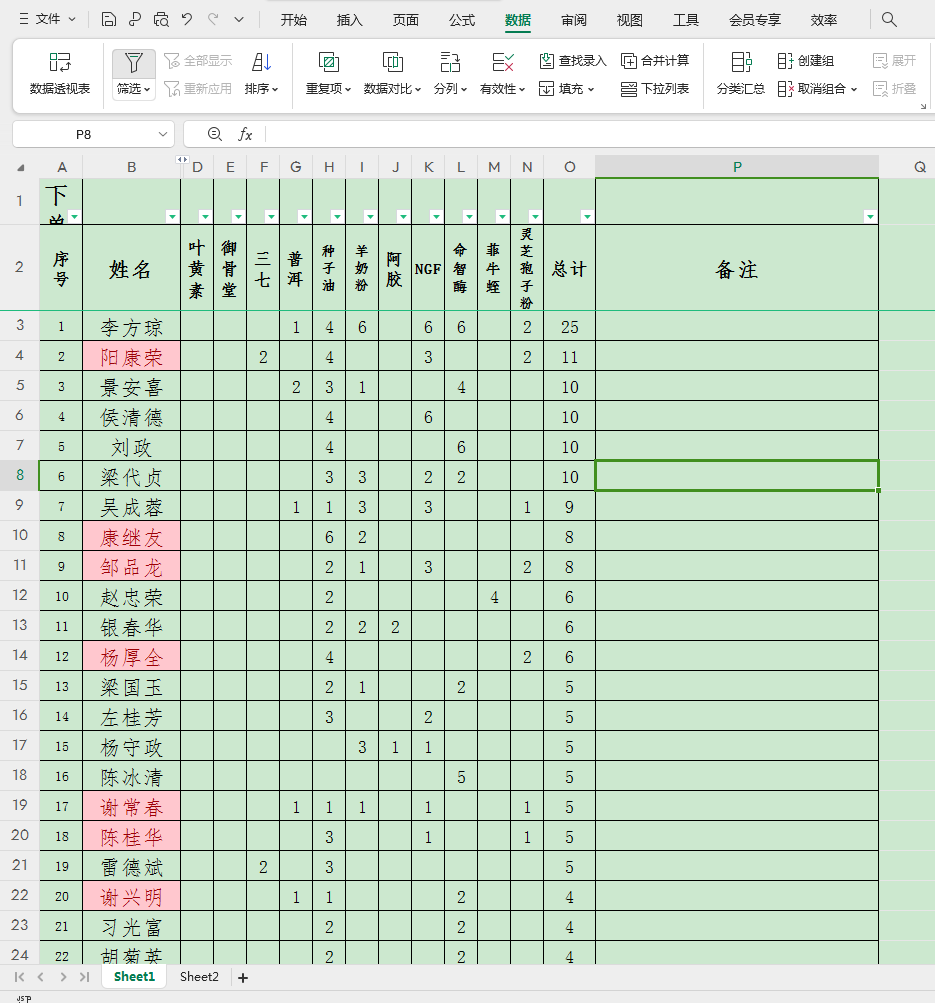This screenshot has width=937, height=1003.
Task: Click 下拉列表 dropdown list tool
Action: 655,89
